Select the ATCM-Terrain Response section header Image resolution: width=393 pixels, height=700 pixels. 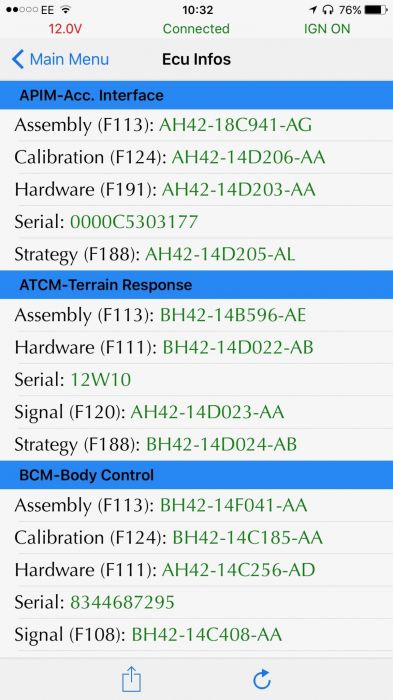196,285
